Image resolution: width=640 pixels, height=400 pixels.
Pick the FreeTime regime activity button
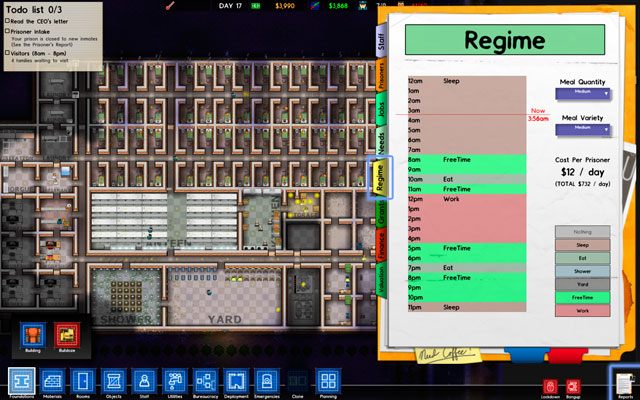[x=582, y=298]
